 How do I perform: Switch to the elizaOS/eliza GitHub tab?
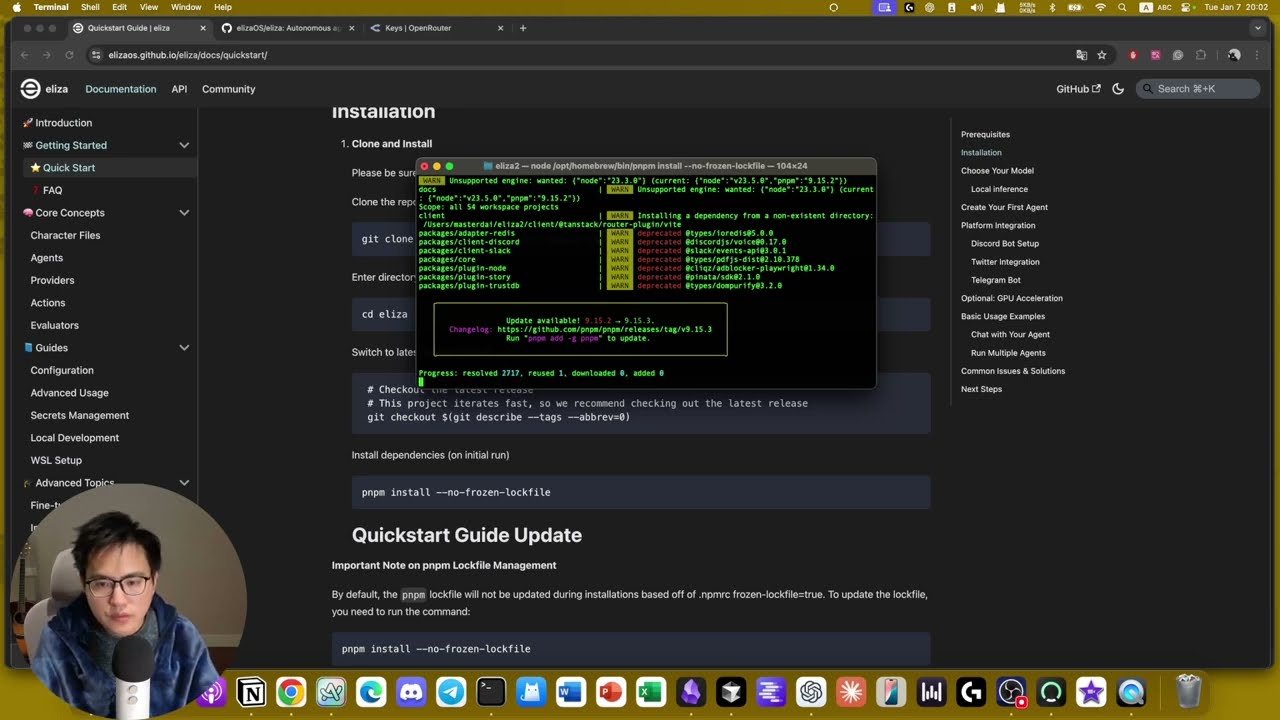click(x=288, y=28)
